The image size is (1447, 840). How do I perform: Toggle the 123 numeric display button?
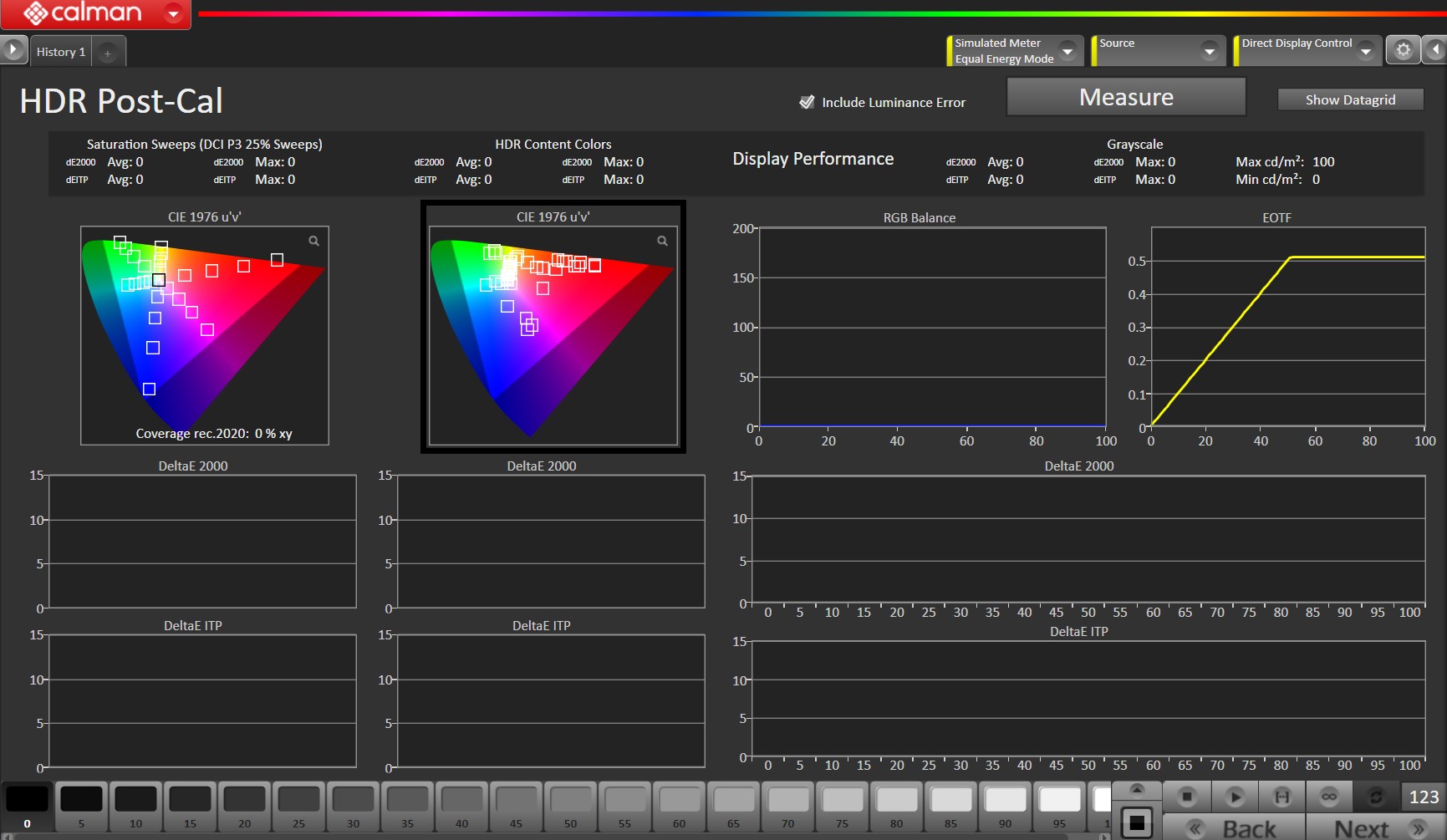pyautogui.click(x=1423, y=797)
